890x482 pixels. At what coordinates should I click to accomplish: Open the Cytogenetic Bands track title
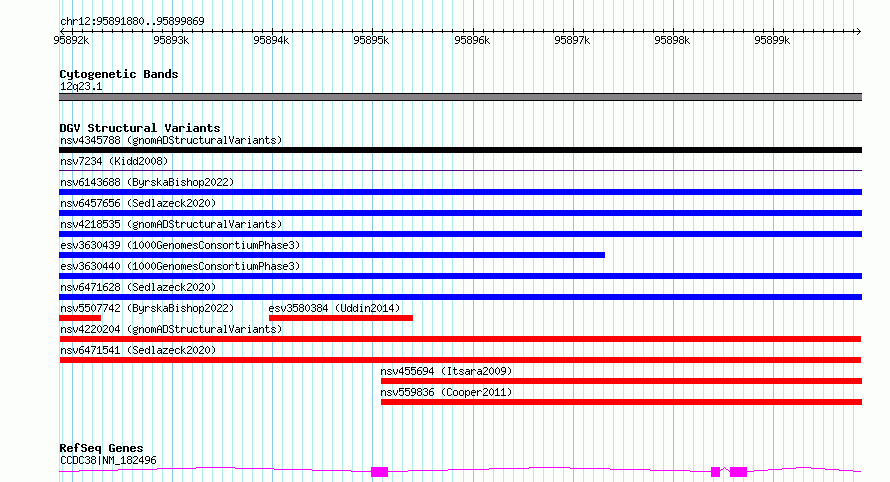point(119,74)
